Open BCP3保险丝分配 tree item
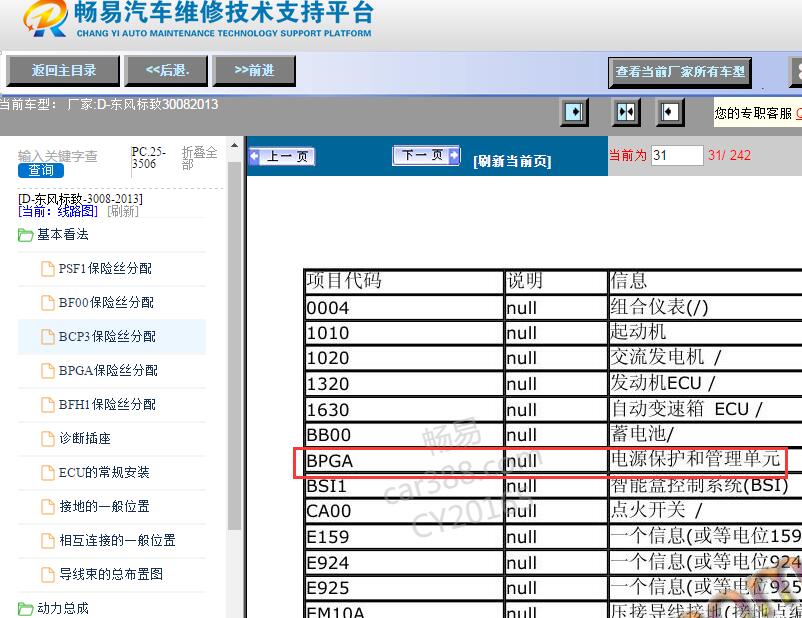The image size is (802, 618). coord(107,337)
